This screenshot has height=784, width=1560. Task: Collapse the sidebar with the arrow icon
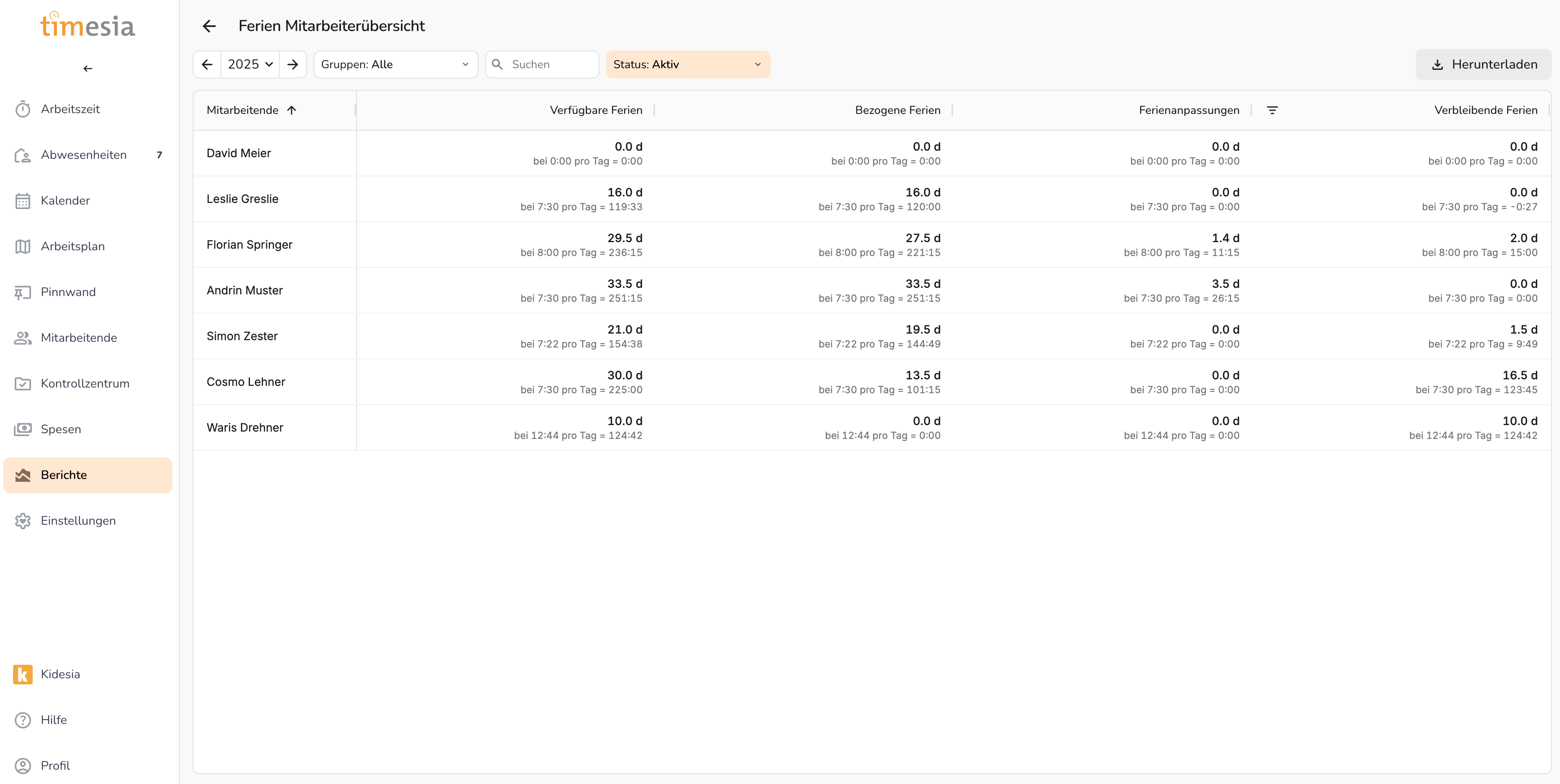tap(88, 69)
